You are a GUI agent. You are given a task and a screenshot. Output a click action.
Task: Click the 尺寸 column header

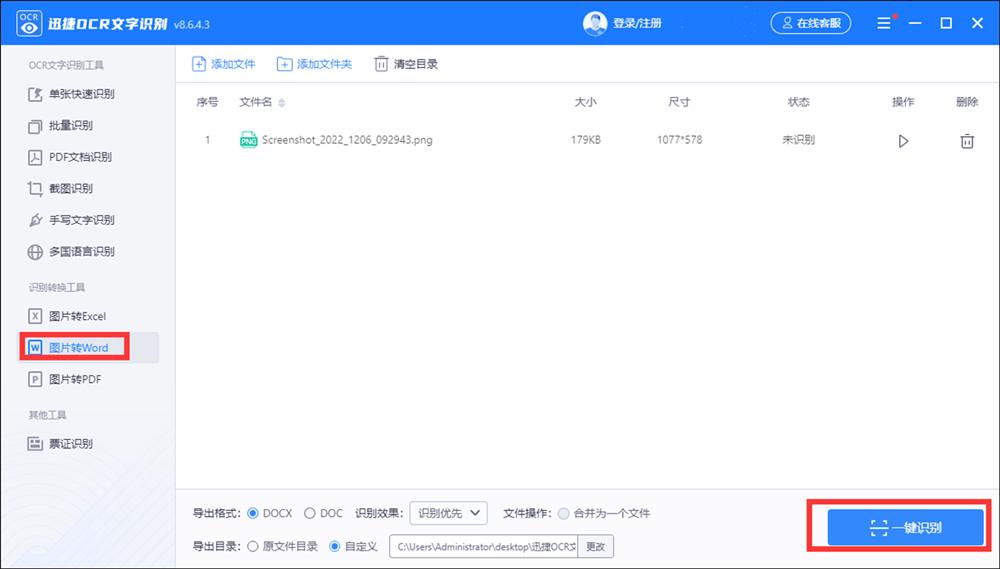coord(679,102)
